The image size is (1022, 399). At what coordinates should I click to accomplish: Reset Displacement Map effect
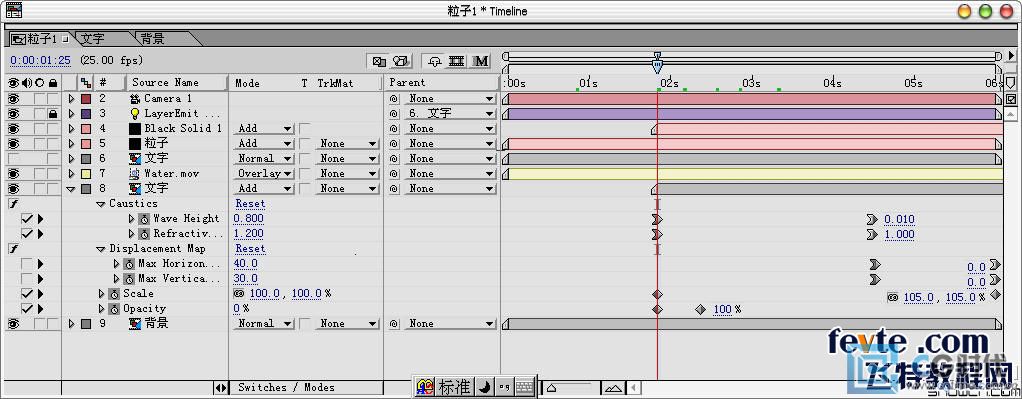tap(250, 249)
